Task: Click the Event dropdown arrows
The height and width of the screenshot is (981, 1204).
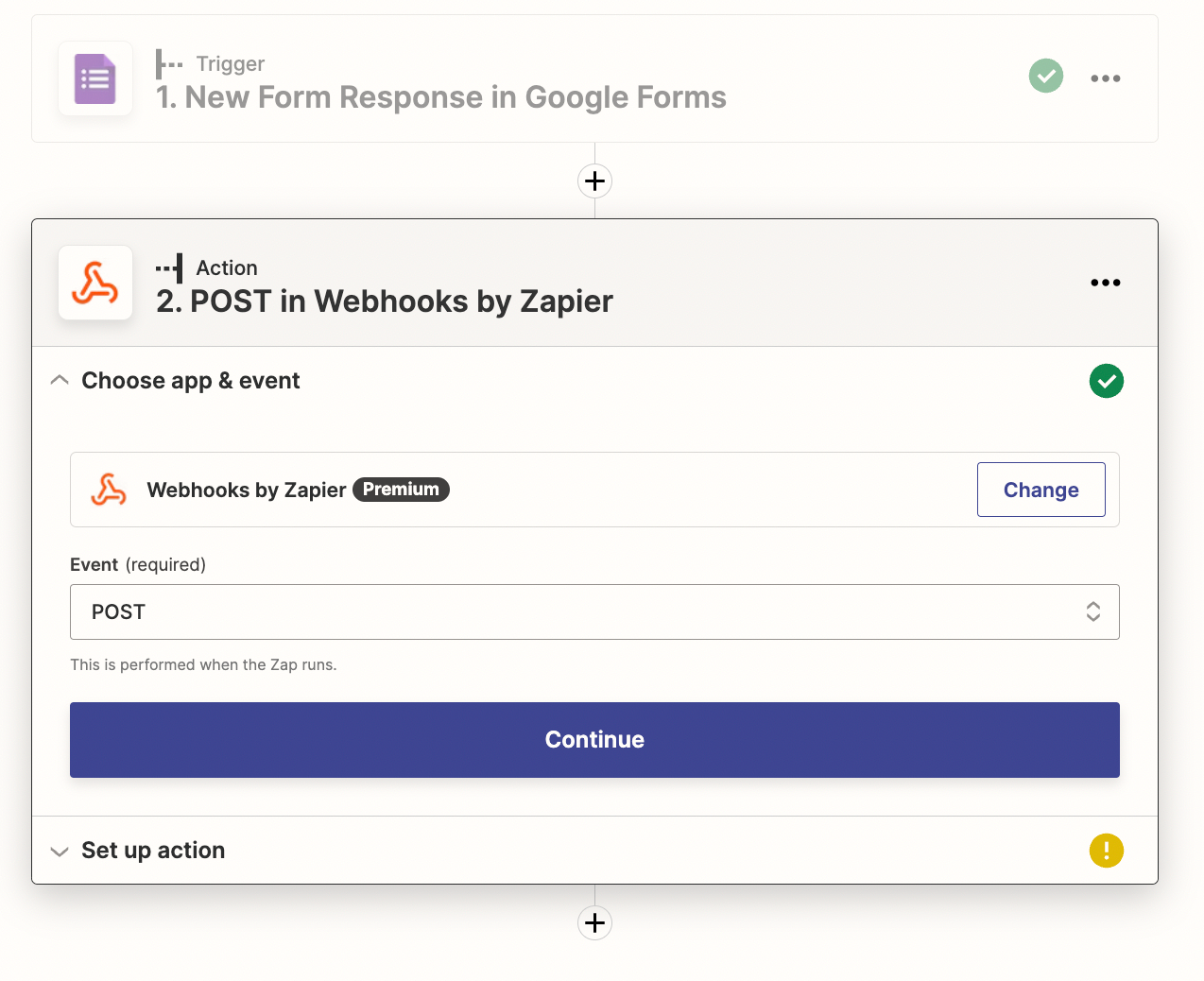Action: coord(1092,611)
